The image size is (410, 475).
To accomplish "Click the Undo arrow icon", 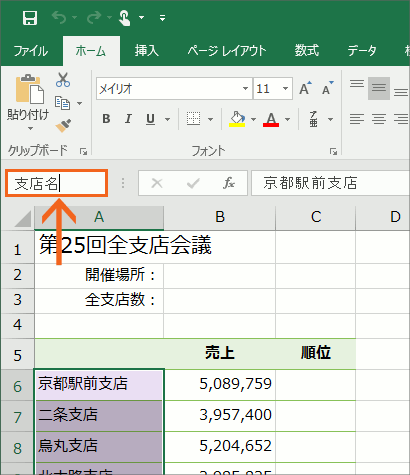I will 59,17.
